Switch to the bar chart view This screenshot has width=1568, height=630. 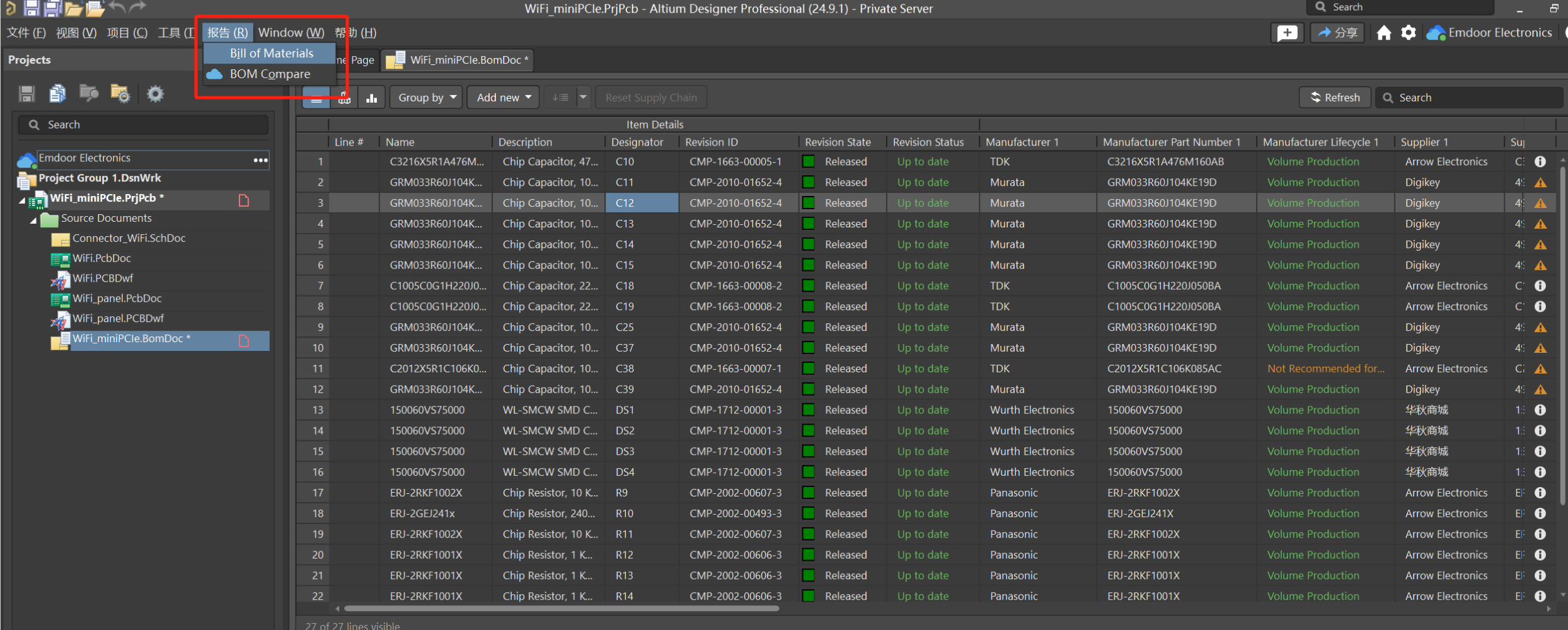(x=372, y=98)
